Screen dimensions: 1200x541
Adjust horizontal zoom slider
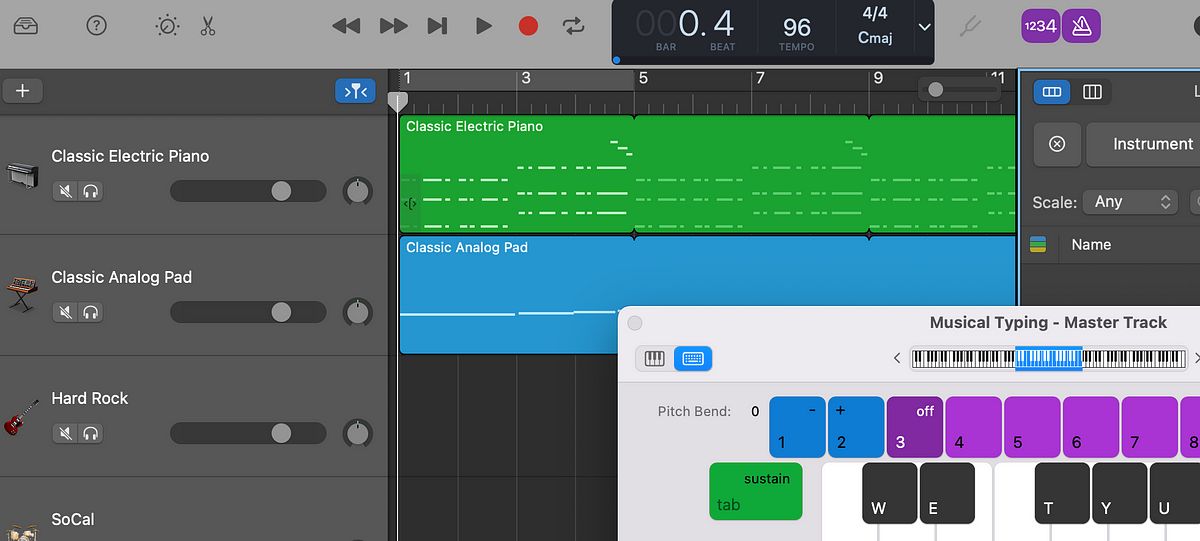click(958, 90)
